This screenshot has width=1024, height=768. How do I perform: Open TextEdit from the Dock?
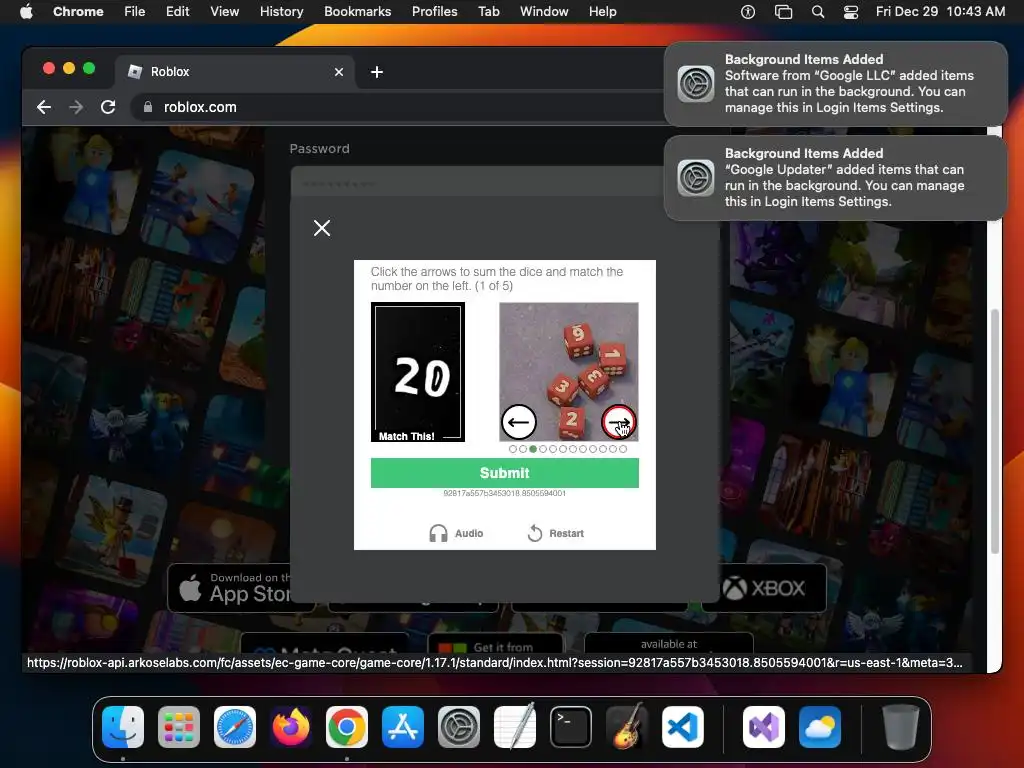click(515, 727)
